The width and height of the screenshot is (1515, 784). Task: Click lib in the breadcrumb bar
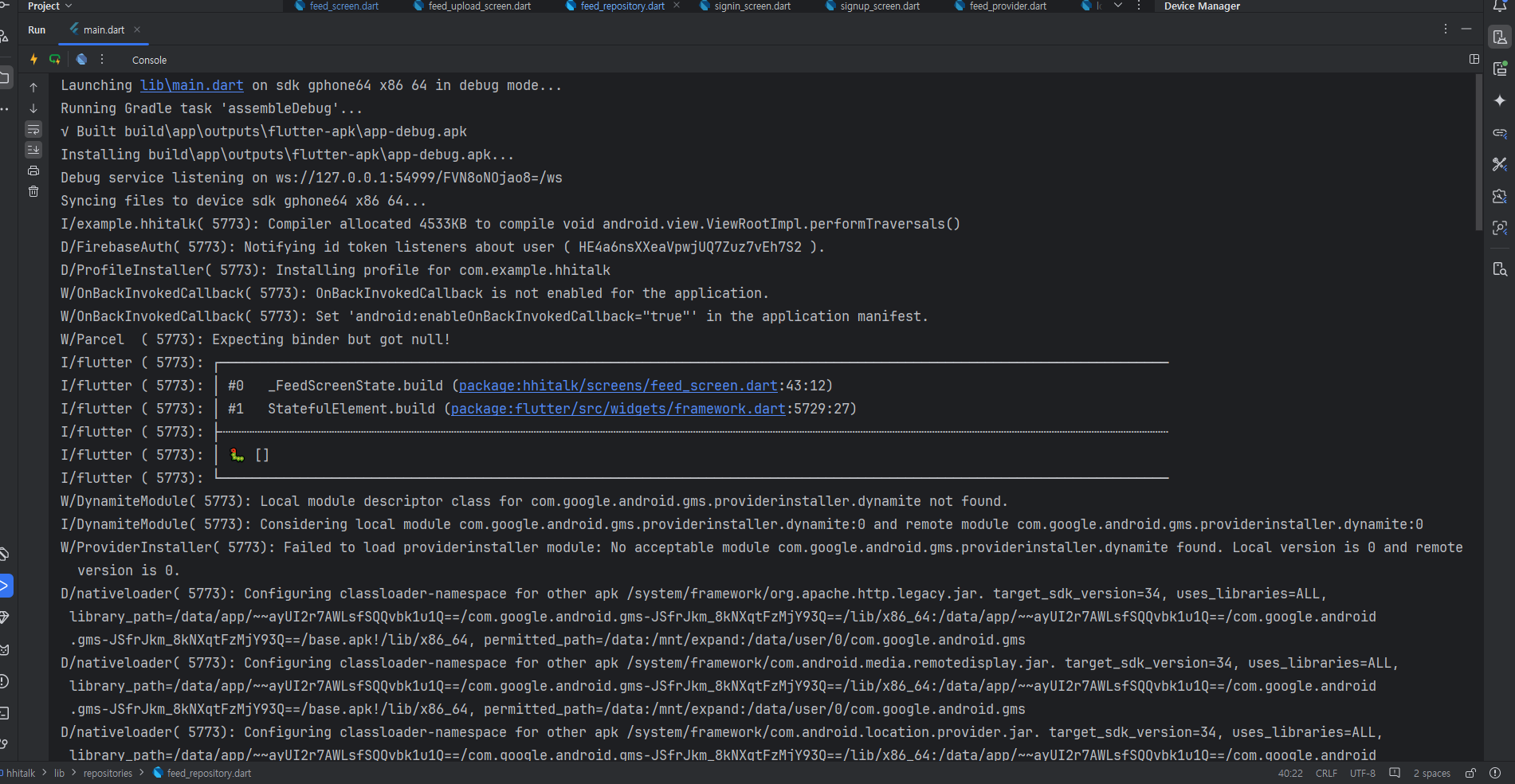(x=59, y=773)
